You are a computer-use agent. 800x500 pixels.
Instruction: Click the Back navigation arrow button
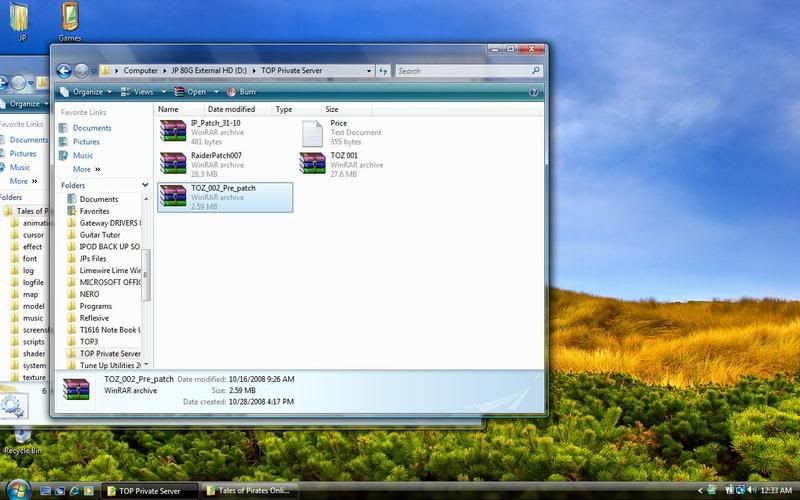[x=64, y=71]
